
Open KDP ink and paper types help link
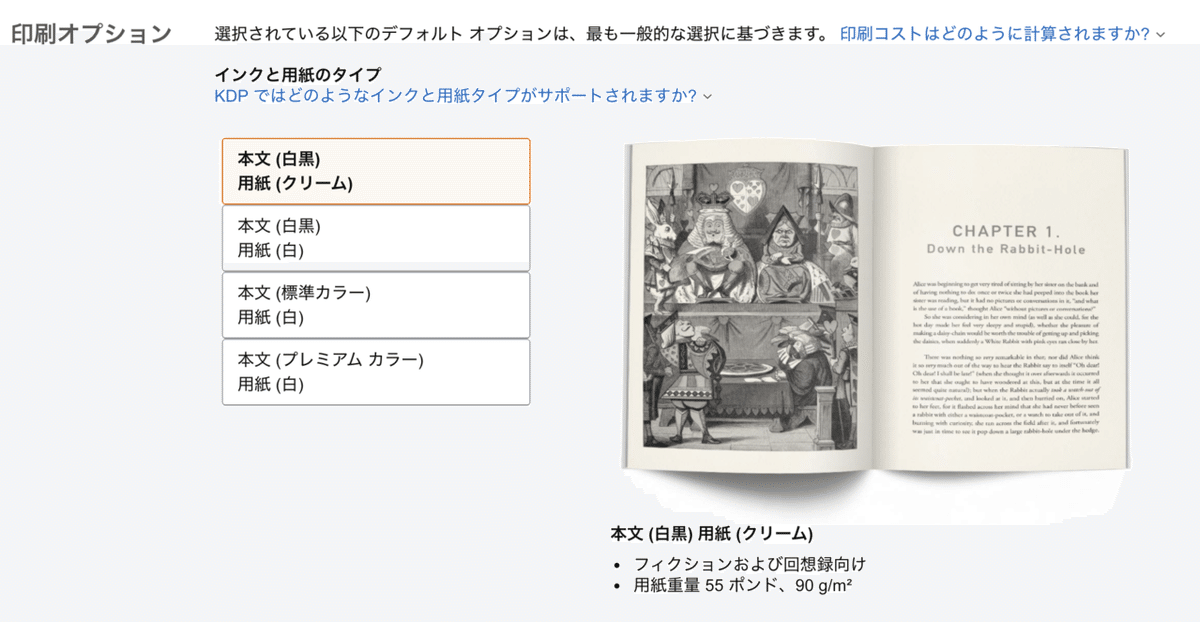(455, 96)
